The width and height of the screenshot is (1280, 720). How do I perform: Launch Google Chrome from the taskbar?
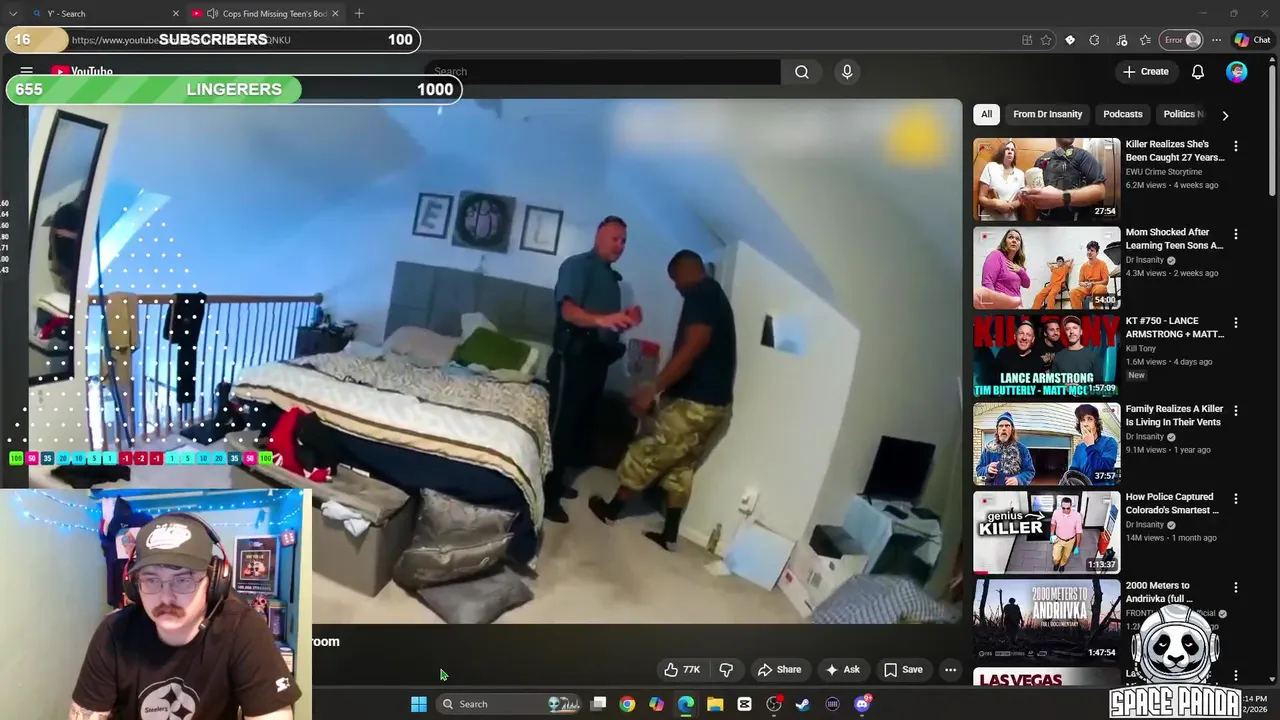(627, 704)
